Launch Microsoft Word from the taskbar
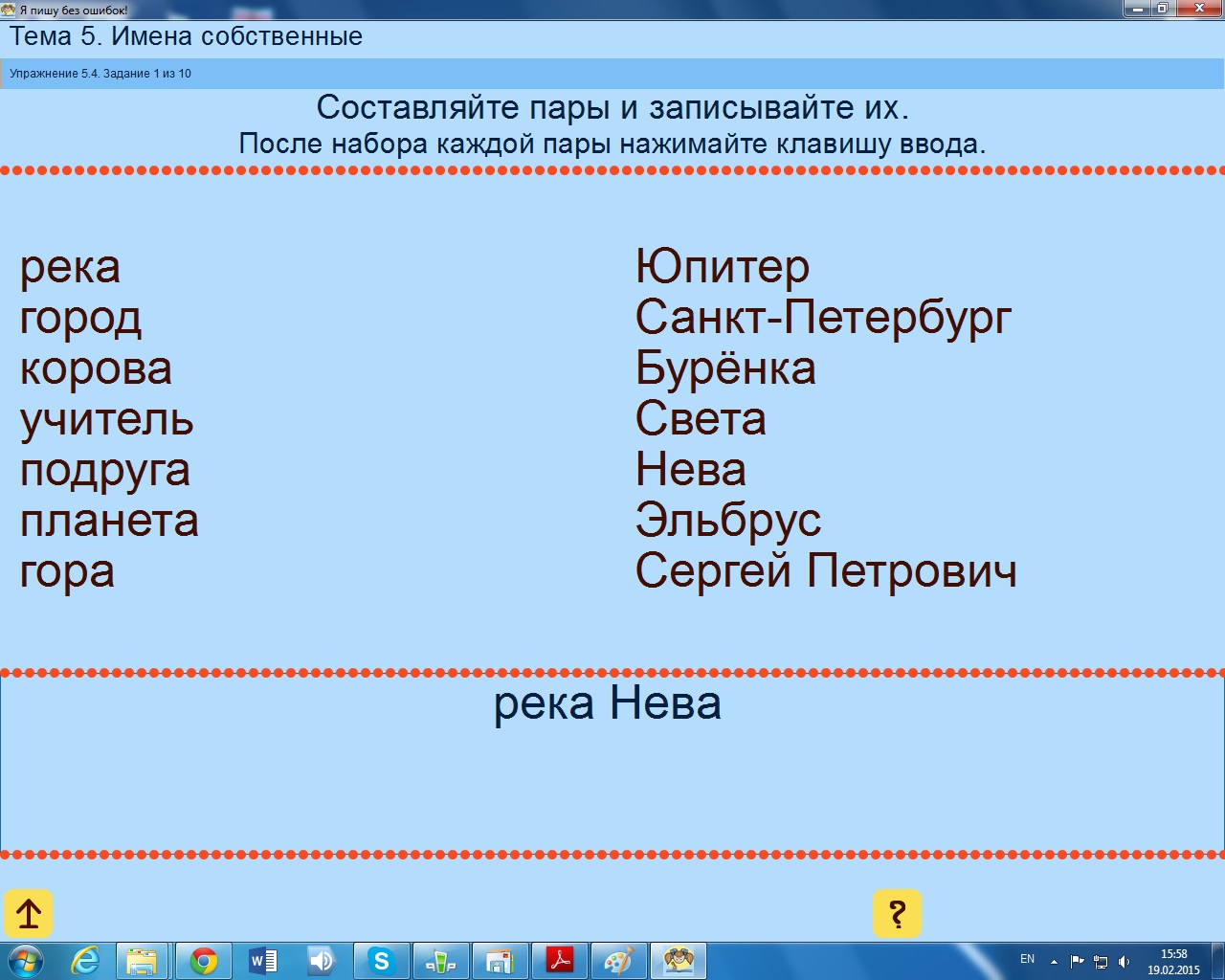Screen dimensions: 1225x980 262,961
